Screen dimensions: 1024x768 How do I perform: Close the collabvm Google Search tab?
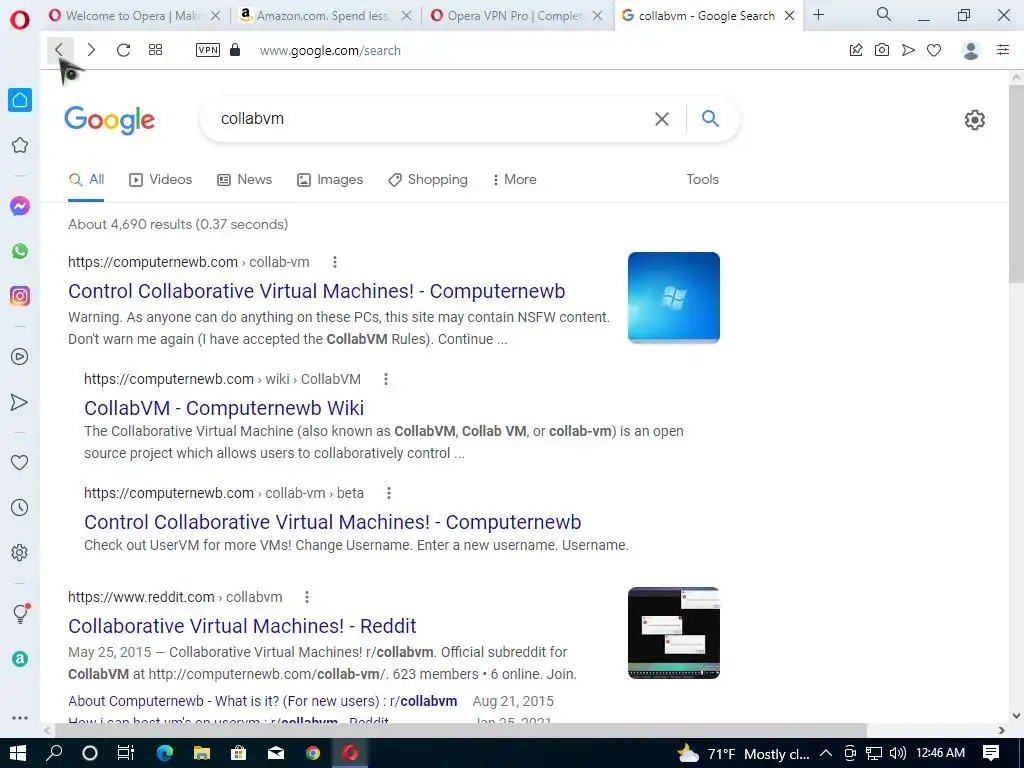click(790, 16)
